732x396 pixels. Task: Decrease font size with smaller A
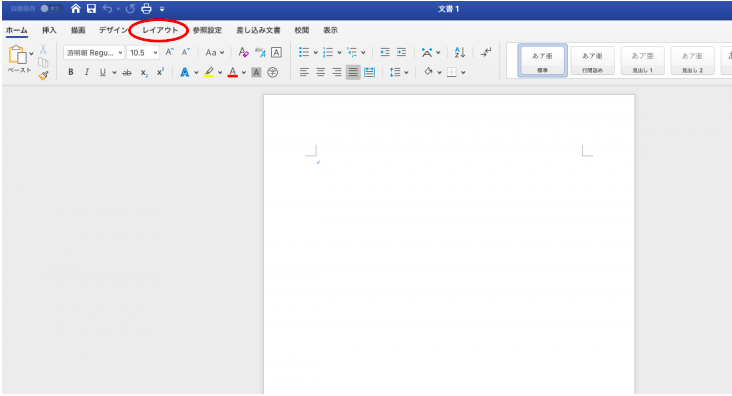(x=186, y=52)
